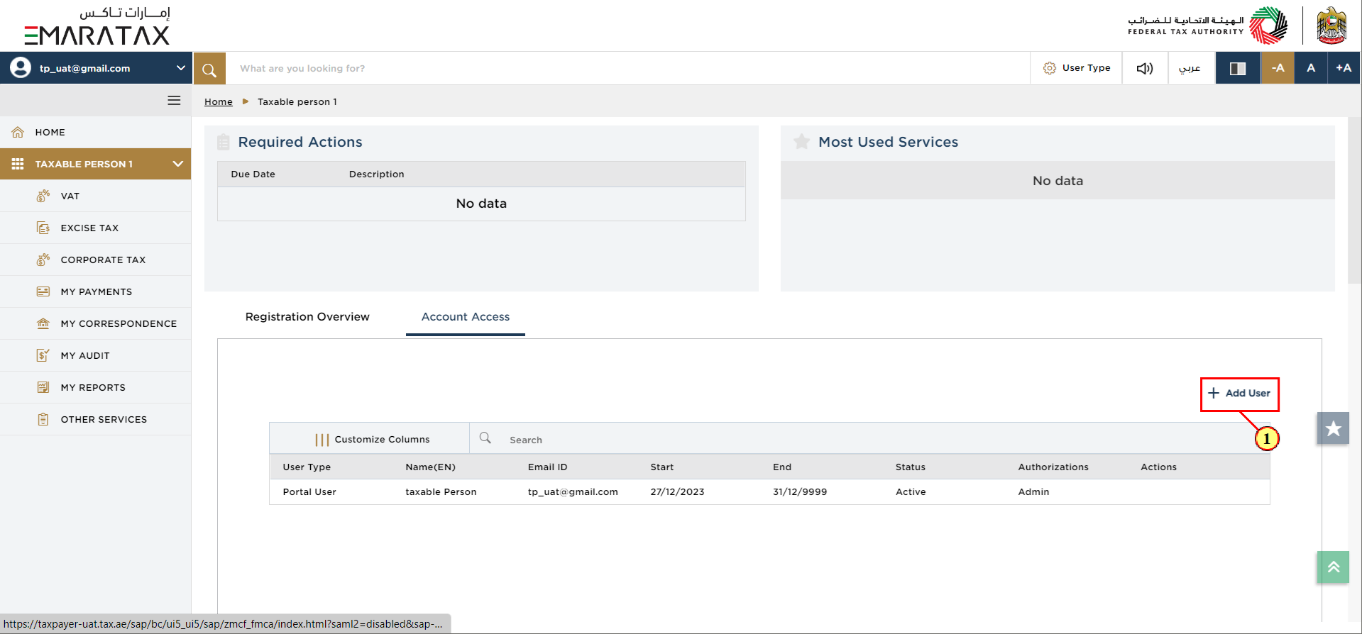Viewport: 1362px width, 634px height.
Task: Click the 31/12/9999 end date cell
Action: pos(800,492)
